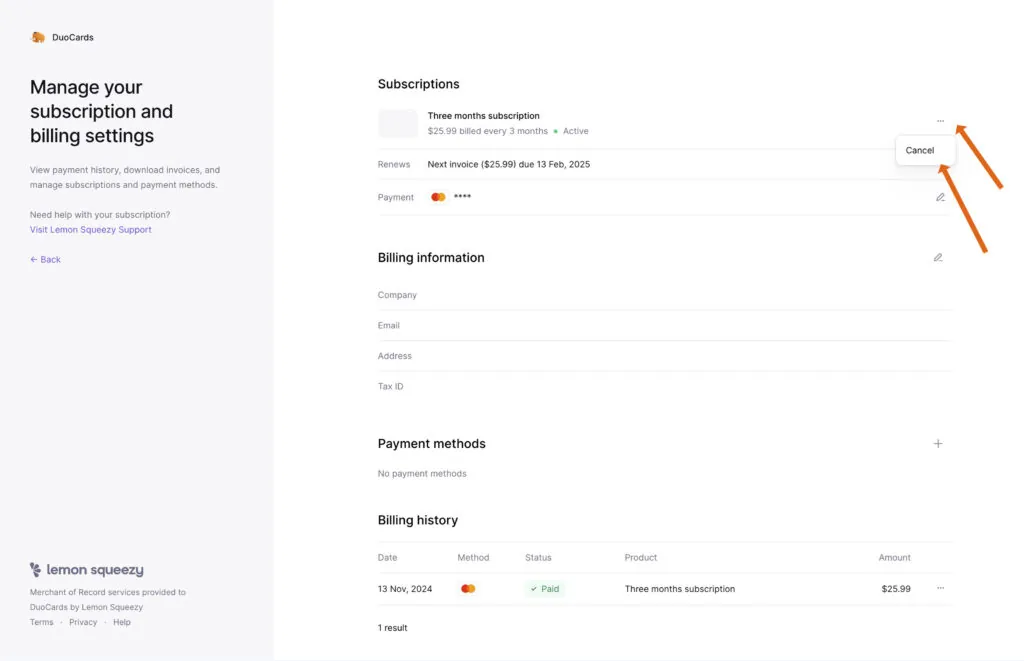The width and height of the screenshot is (1024, 661).
Task: Visit Lemon Squeezy Support link
Action: click(x=91, y=229)
